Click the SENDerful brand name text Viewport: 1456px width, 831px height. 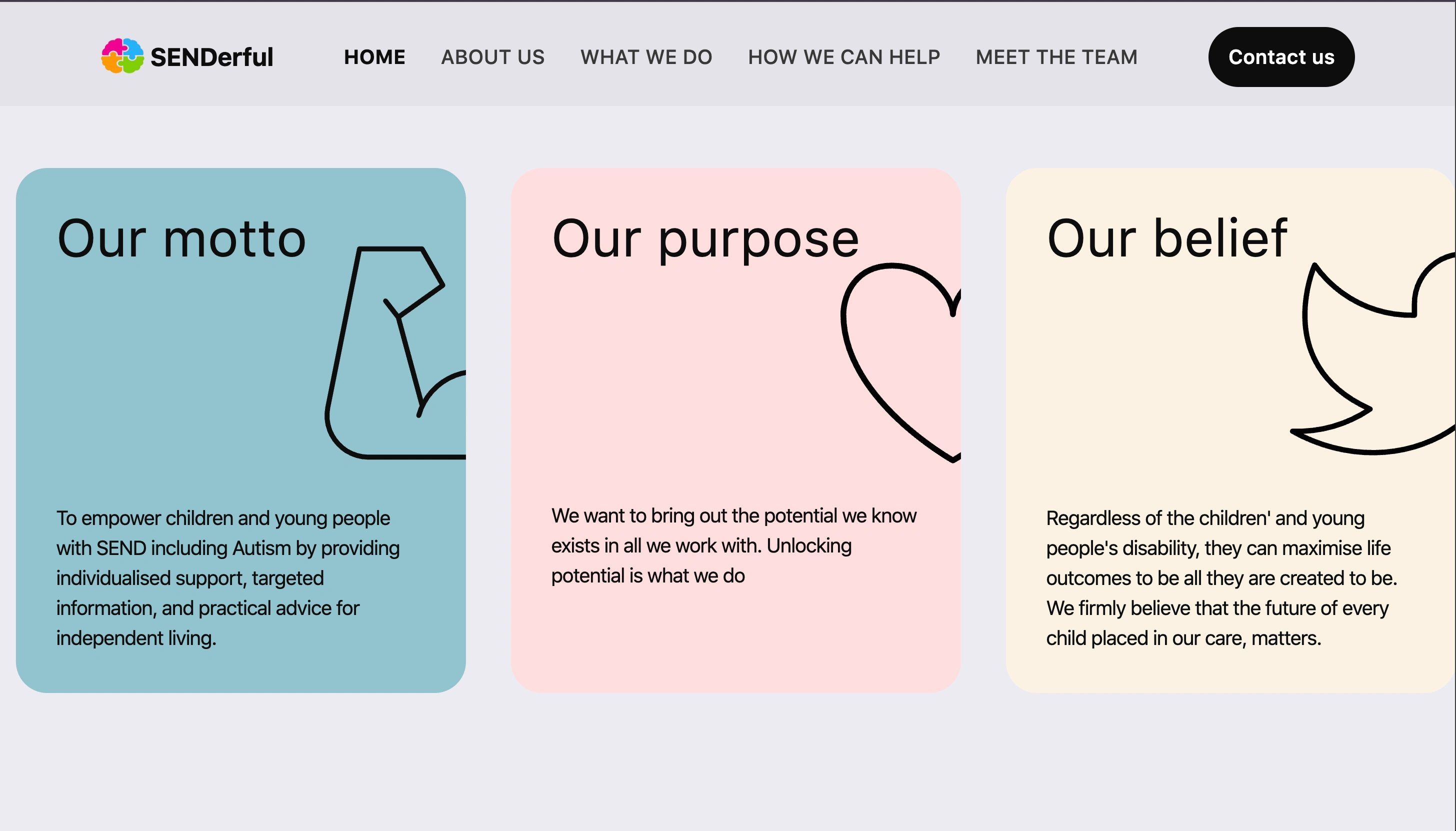212,57
